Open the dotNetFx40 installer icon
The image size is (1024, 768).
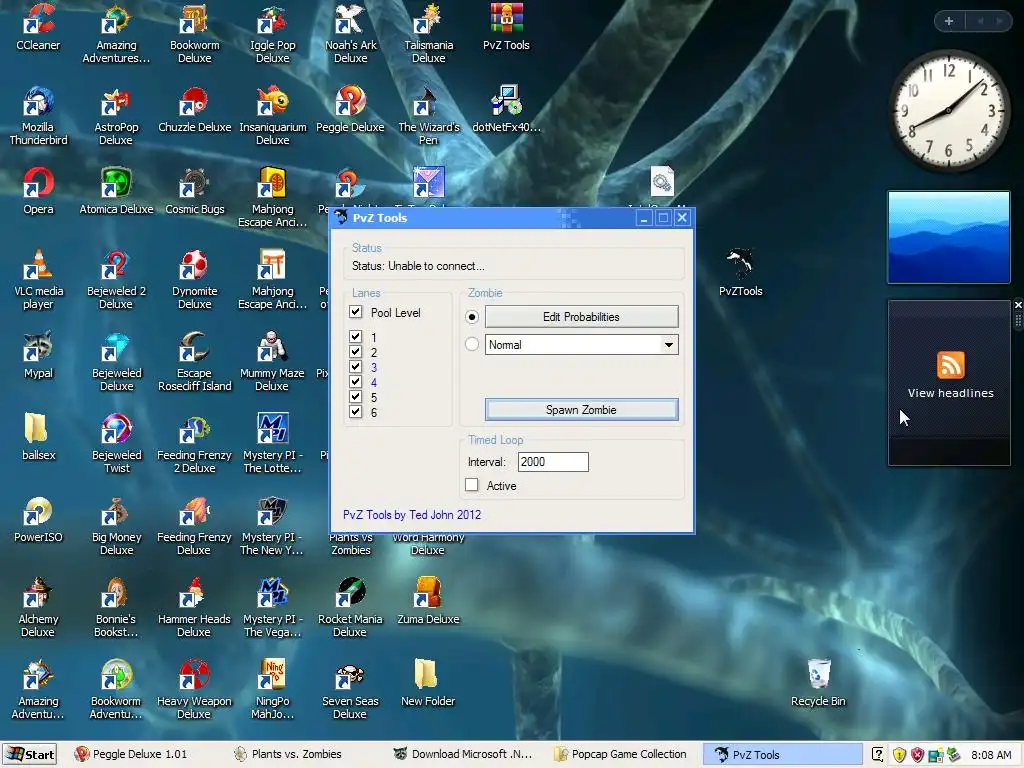click(x=506, y=110)
